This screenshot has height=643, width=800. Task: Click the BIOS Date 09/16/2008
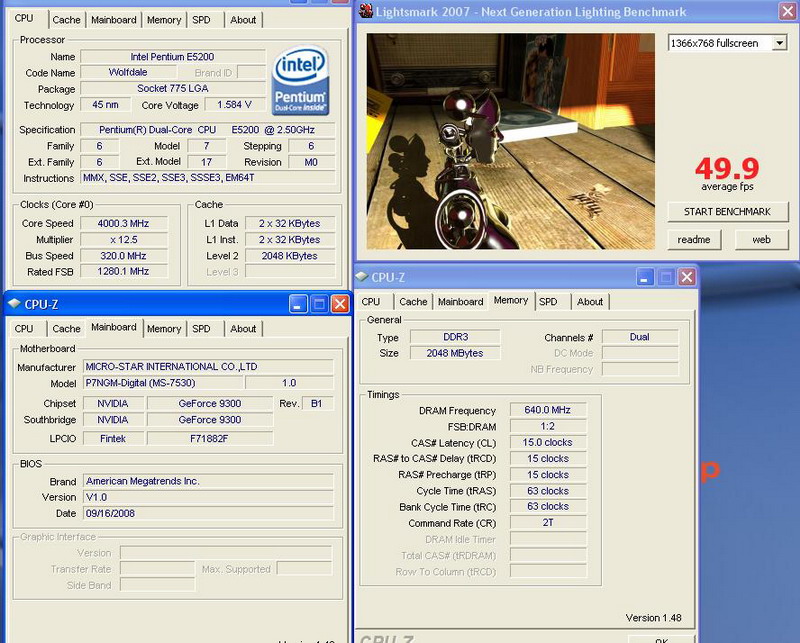pyautogui.click(x=208, y=513)
